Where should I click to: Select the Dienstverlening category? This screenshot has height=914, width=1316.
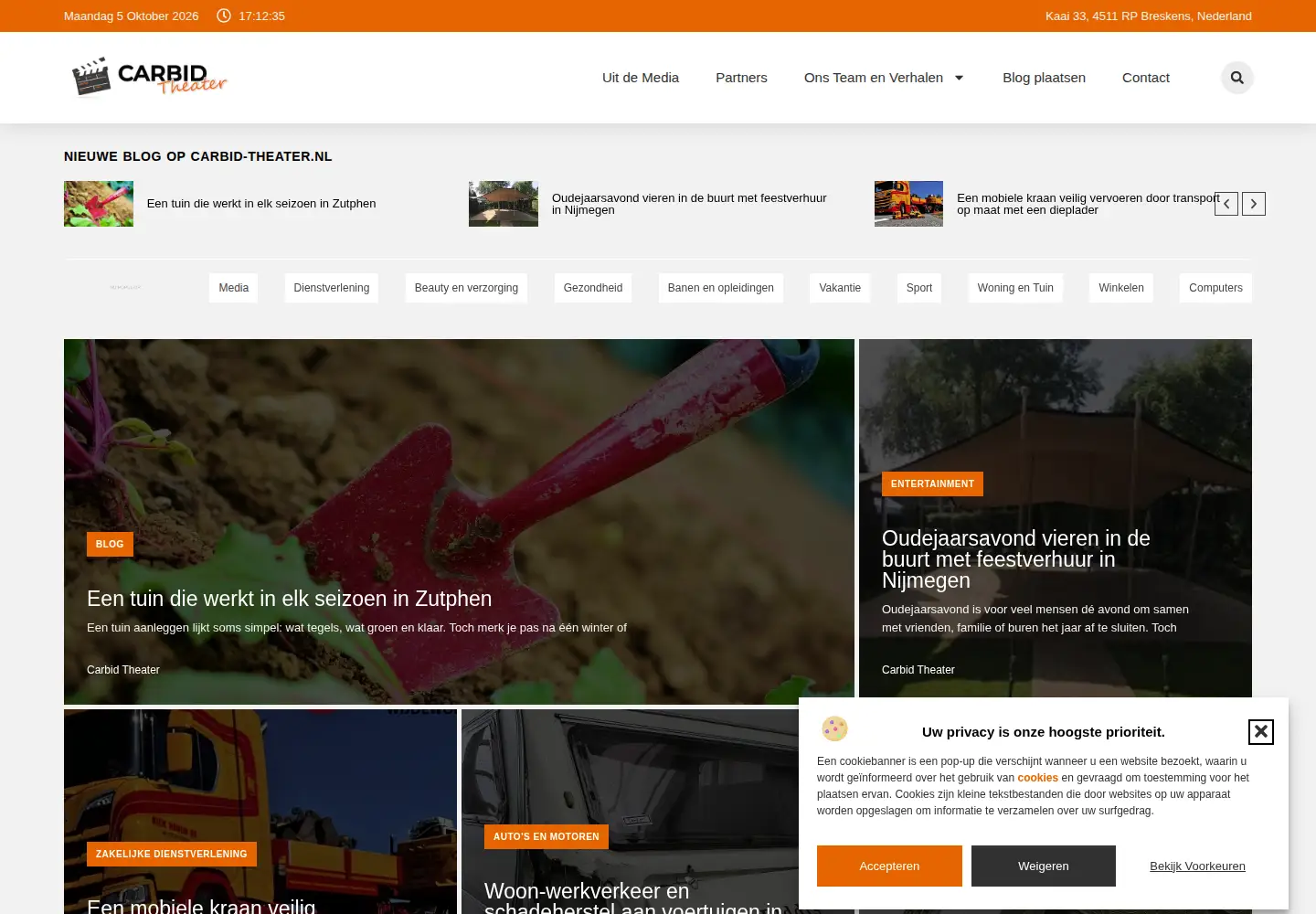332,288
